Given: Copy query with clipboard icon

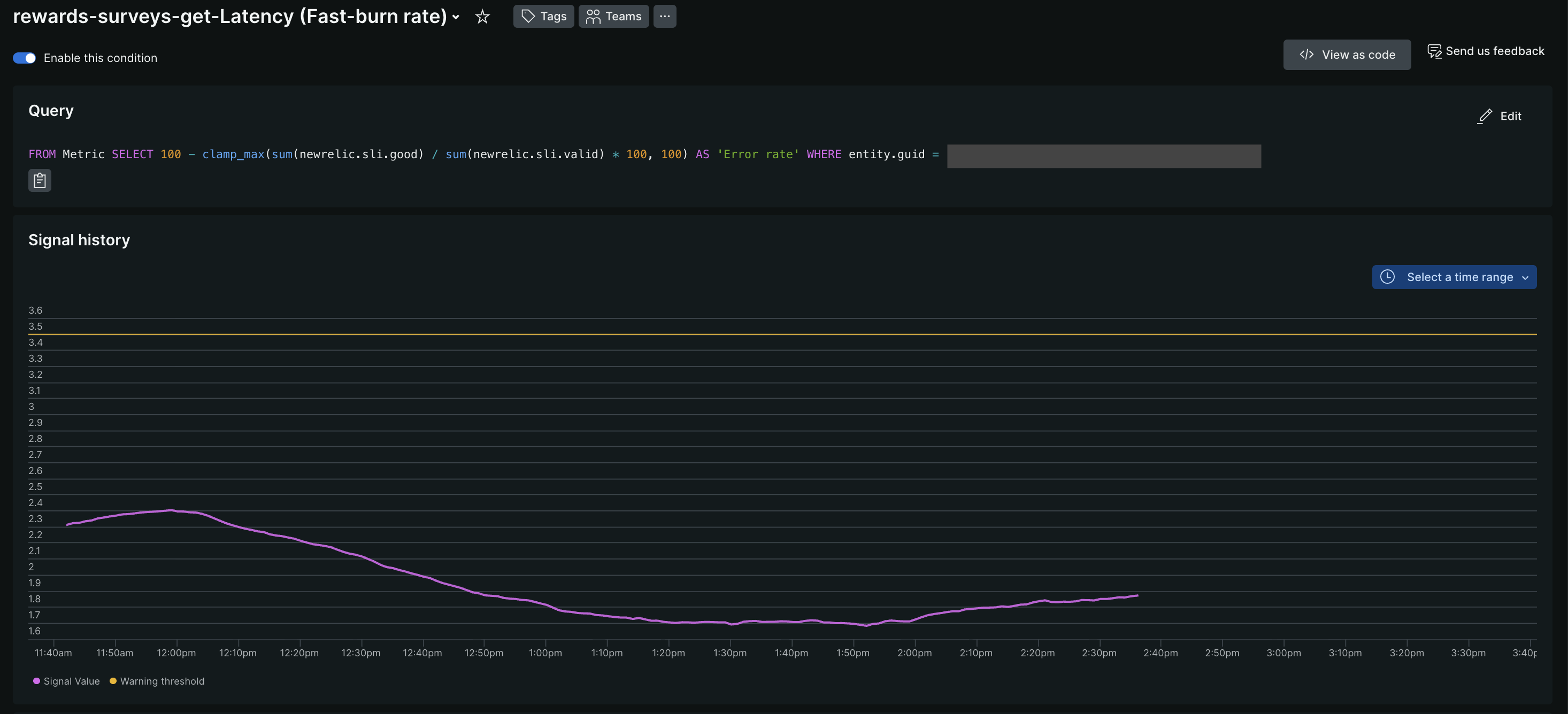Looking at the screenshot, I should coord(40,181).
